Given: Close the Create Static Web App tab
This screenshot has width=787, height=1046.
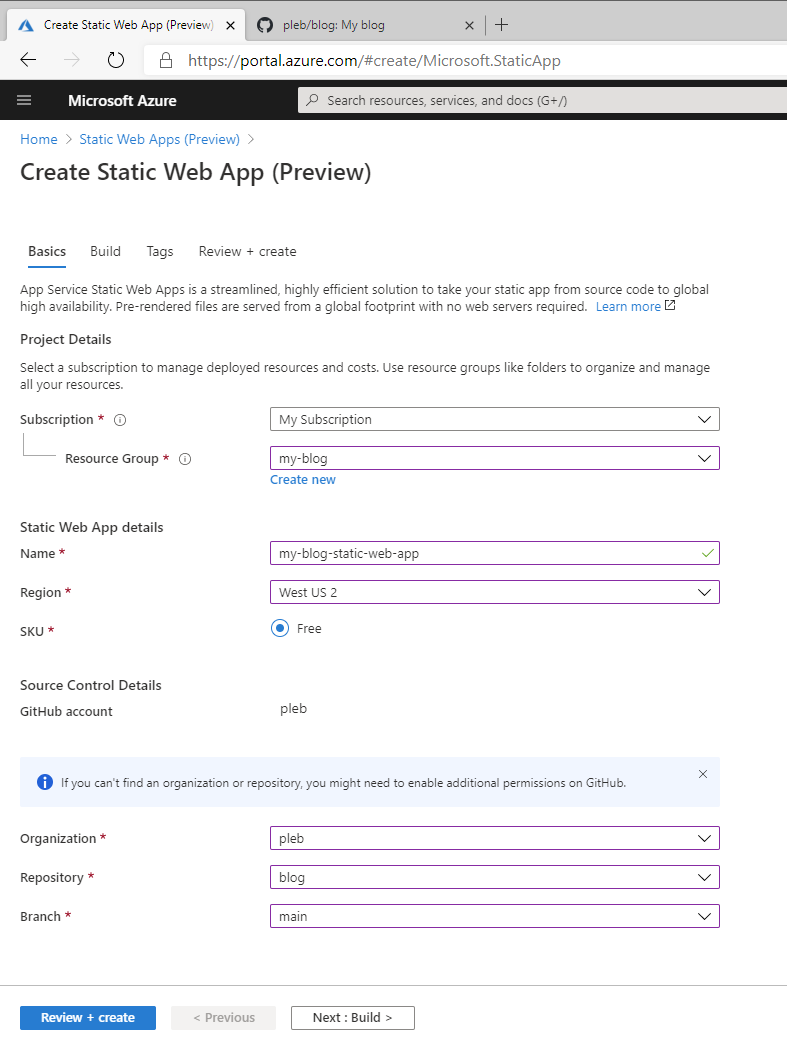Looking at the screenshot, I should click(x=230, y=25).
